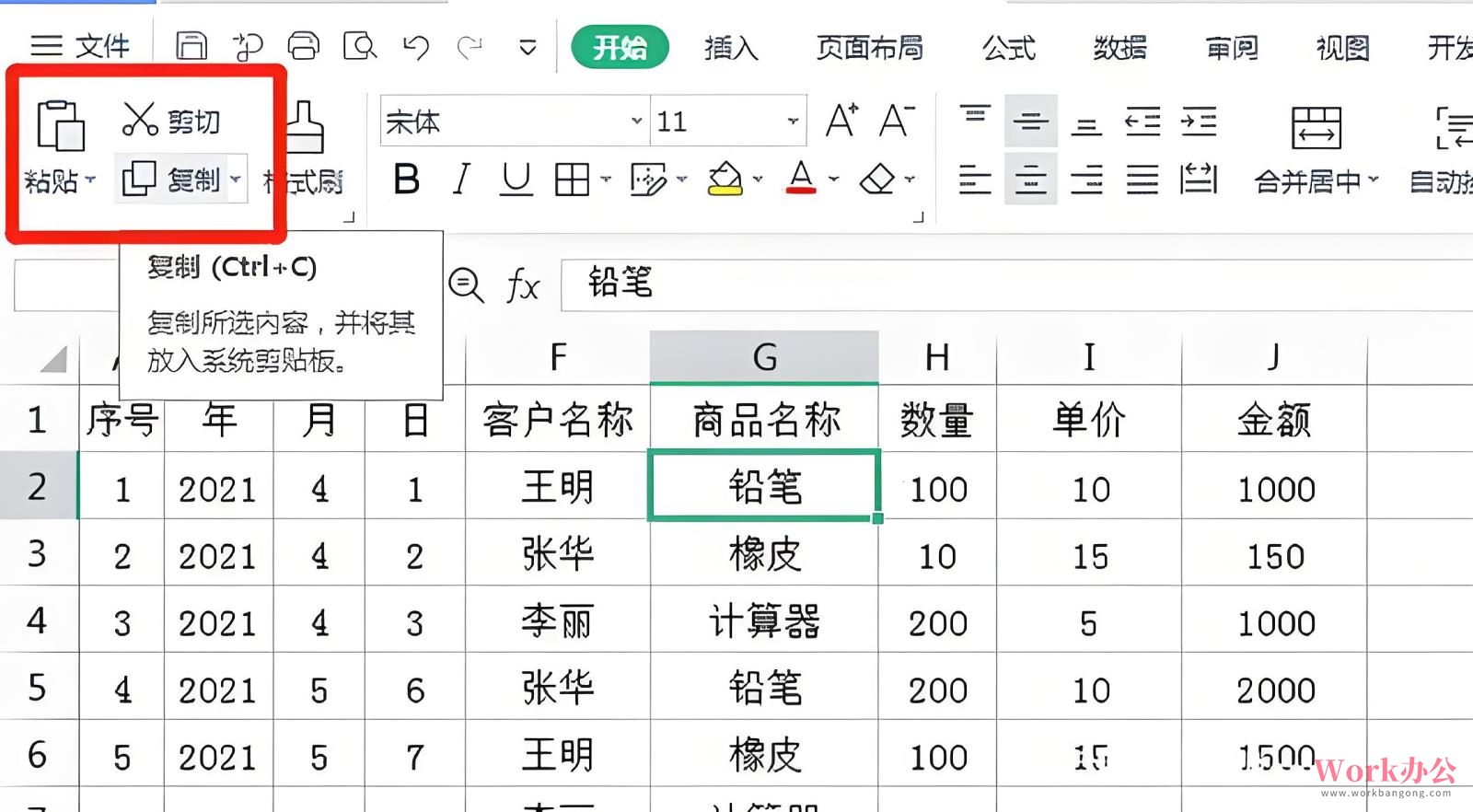Viewport: 1473px width, 812px height.
Task: Switch to the 开始 tab
Action: [x=620, y=47]
